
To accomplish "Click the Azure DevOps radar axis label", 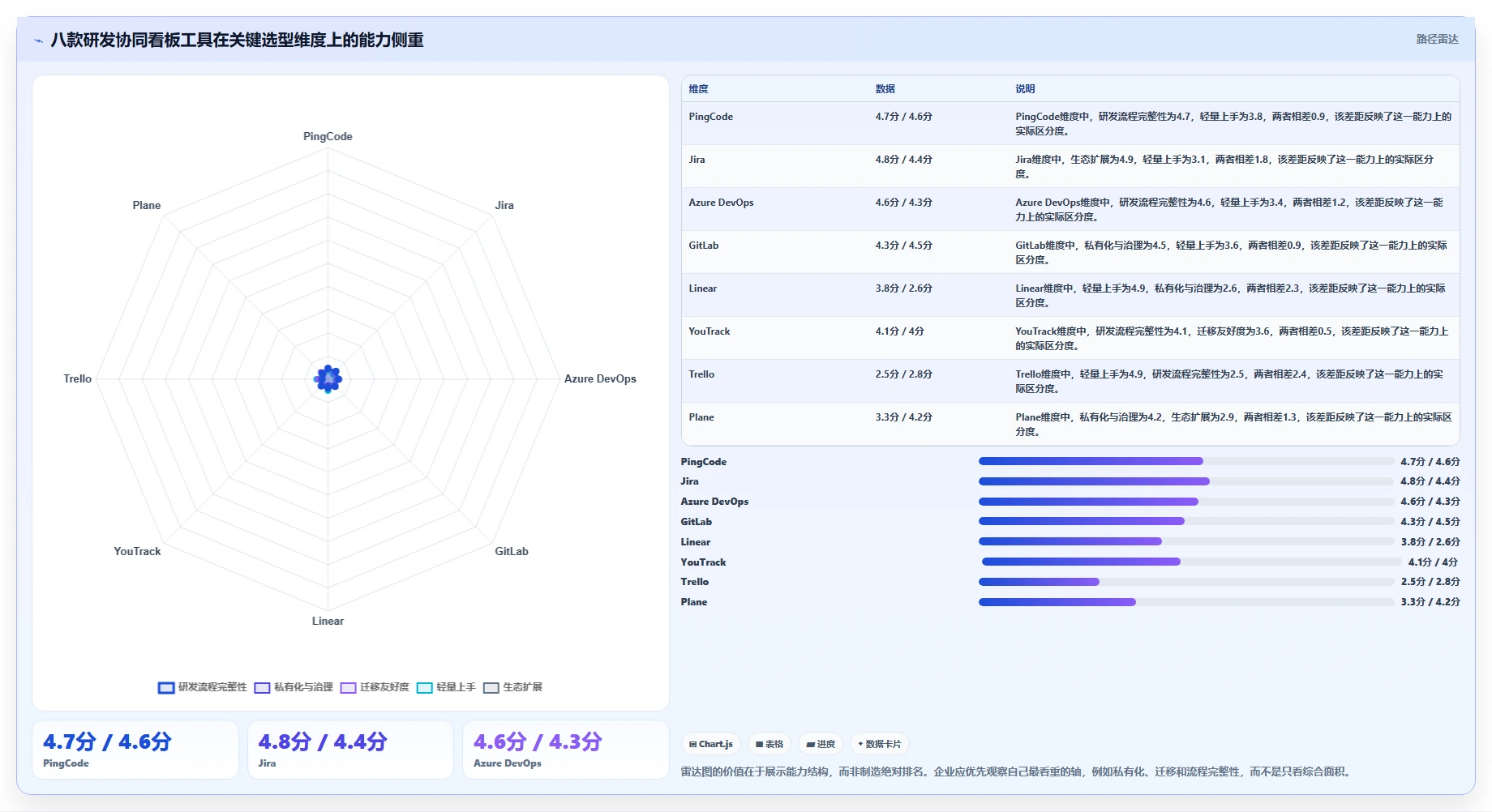I will (600, 378).
